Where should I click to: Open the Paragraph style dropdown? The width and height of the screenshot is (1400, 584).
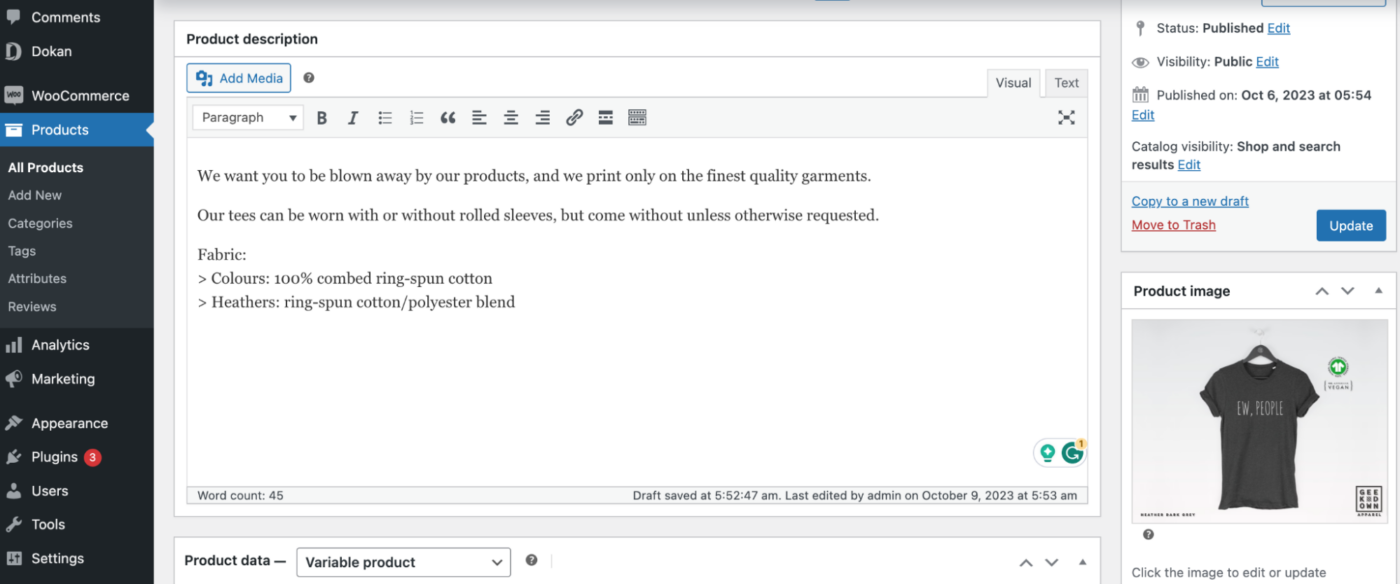click(x=247, y=117)
